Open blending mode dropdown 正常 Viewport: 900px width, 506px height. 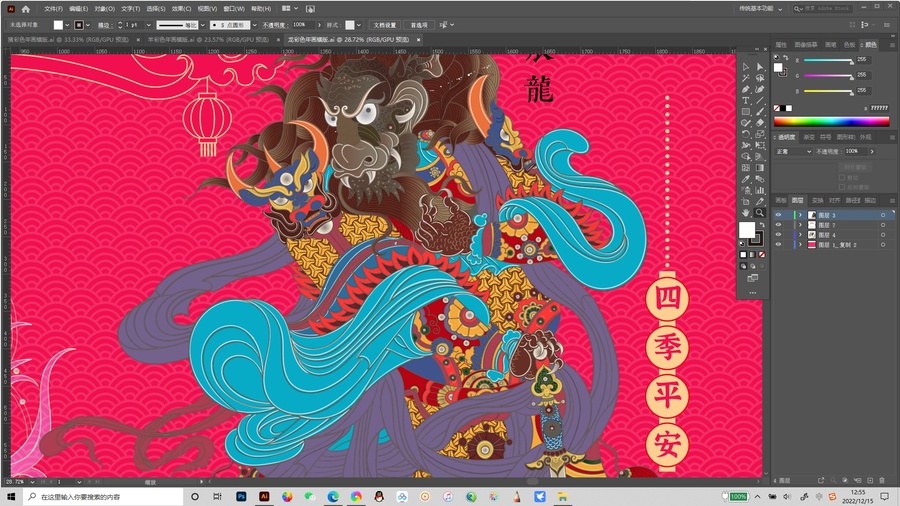[793, 151]
